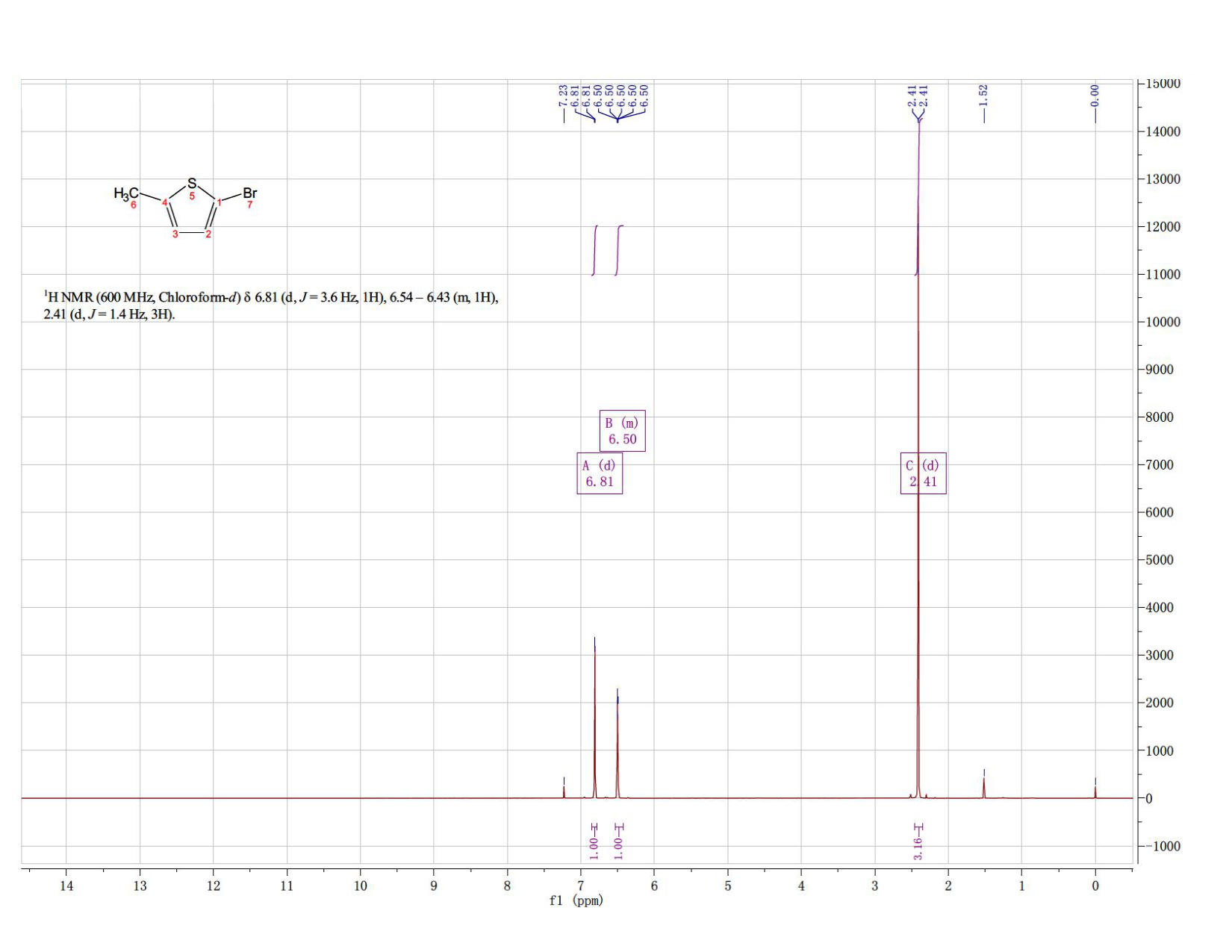Screen dimensions: 1232x952
Task: Click the H3C methyl group in structure
Action: (126, 193)
